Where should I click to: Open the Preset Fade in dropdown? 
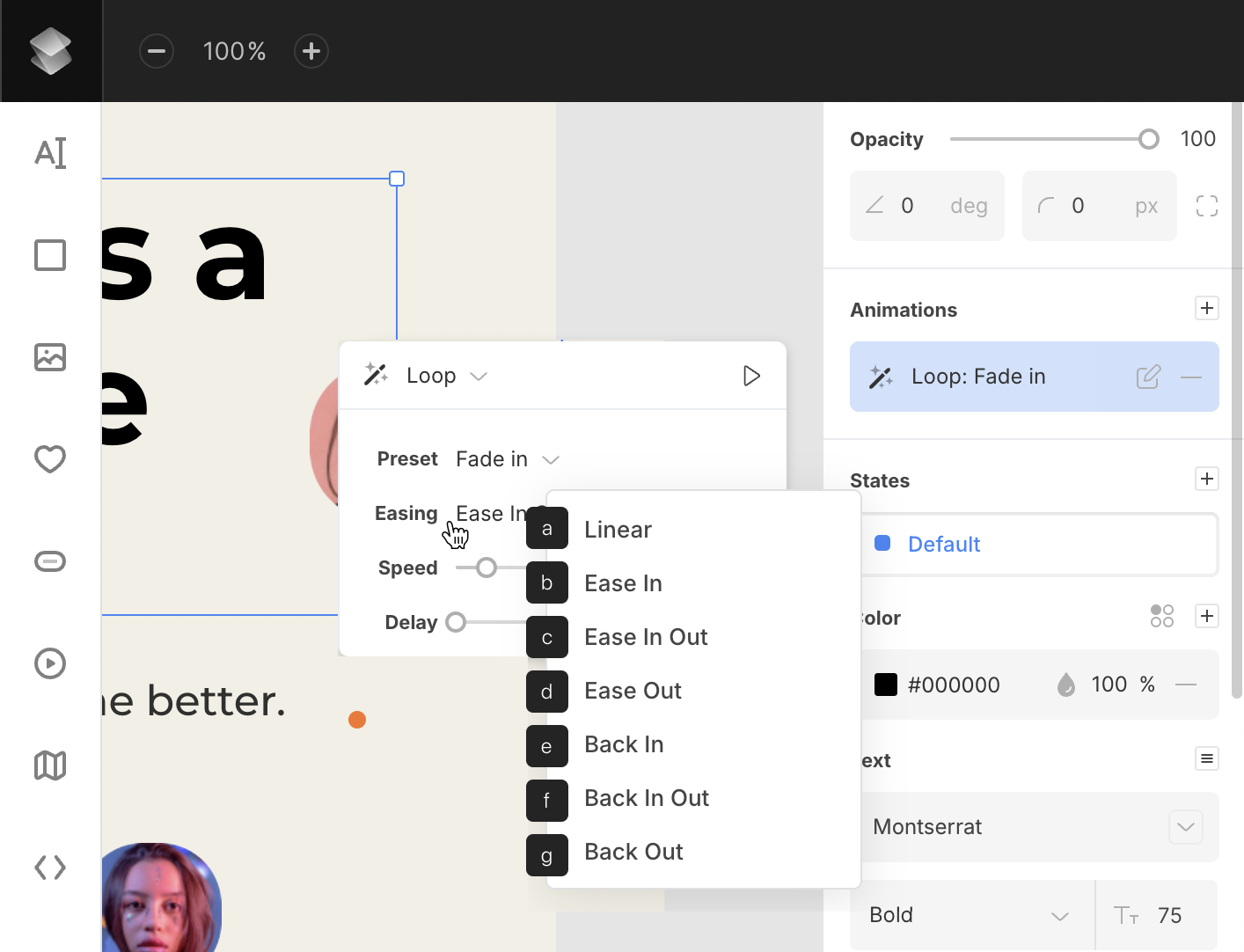point(508,459)
